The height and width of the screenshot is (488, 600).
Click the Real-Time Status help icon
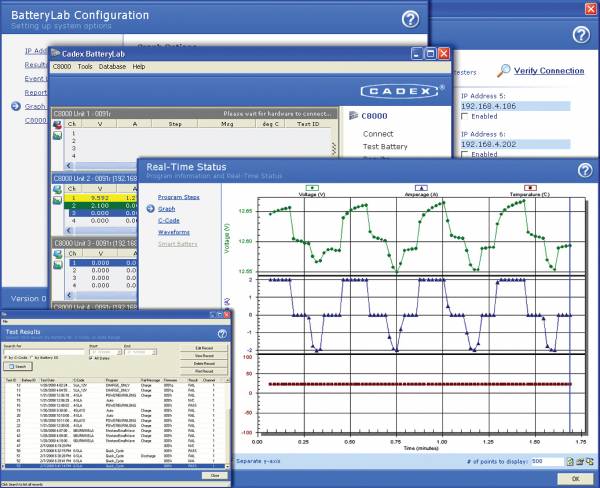(585, 170)
